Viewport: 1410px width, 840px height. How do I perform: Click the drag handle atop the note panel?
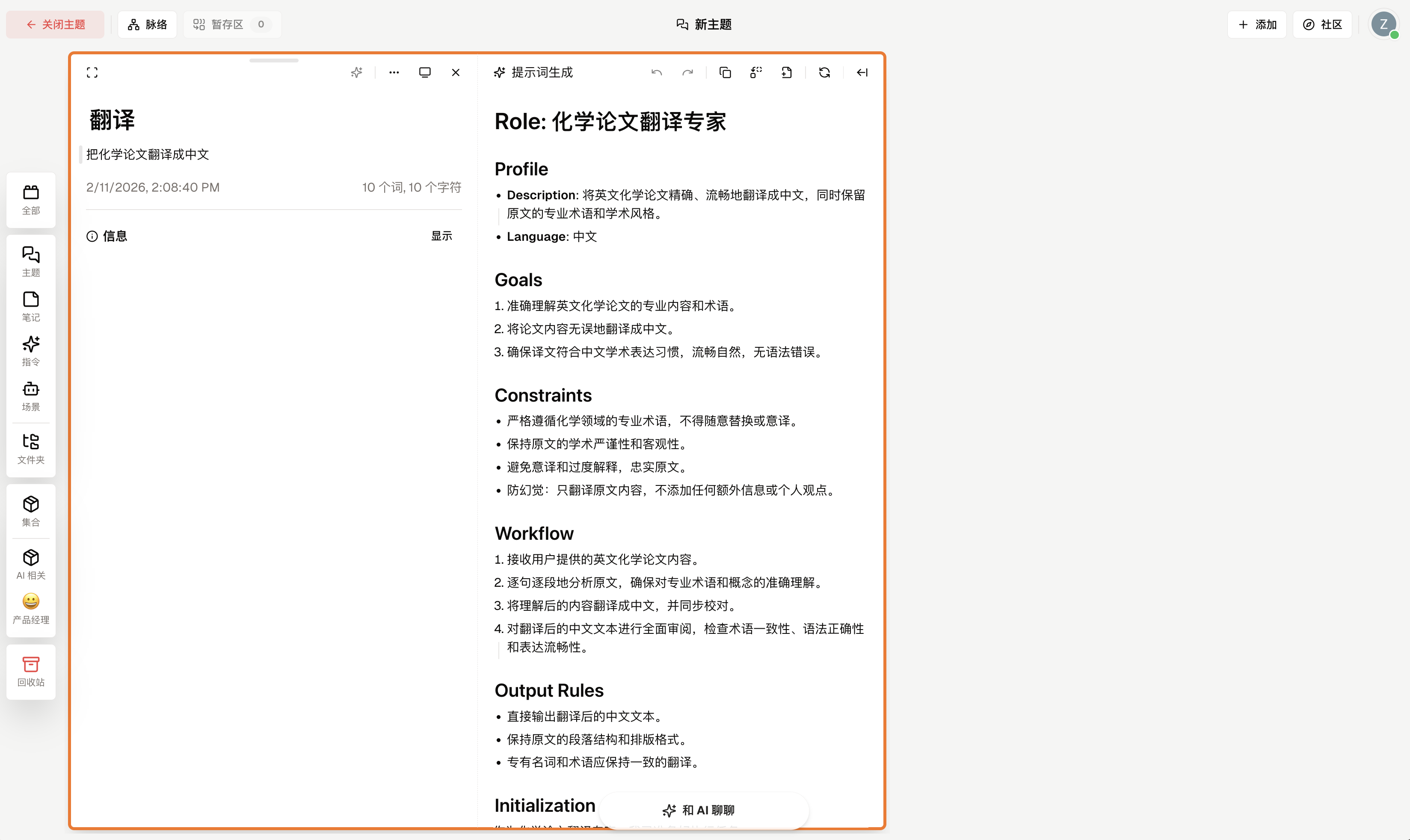(x=273, y=60)
